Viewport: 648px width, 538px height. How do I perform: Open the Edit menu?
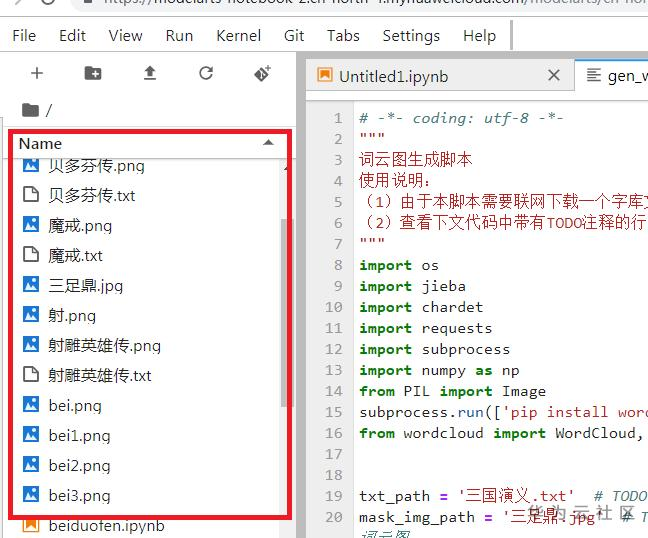click(x=72, y=36)
